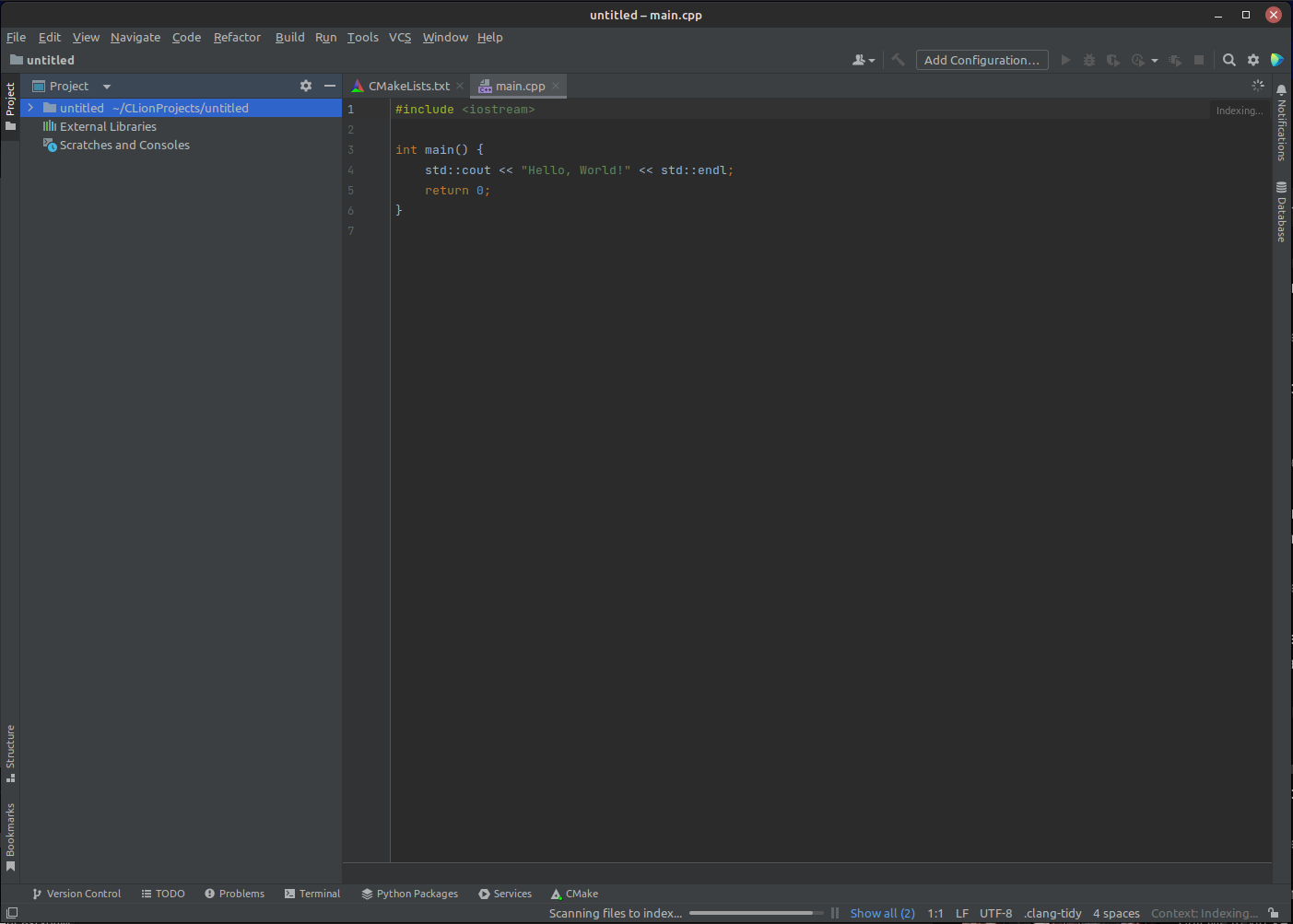Viewport: 1293px width, 924px height.
Task: Click the Add Configuration button
Action: click(x=982, y=60)
